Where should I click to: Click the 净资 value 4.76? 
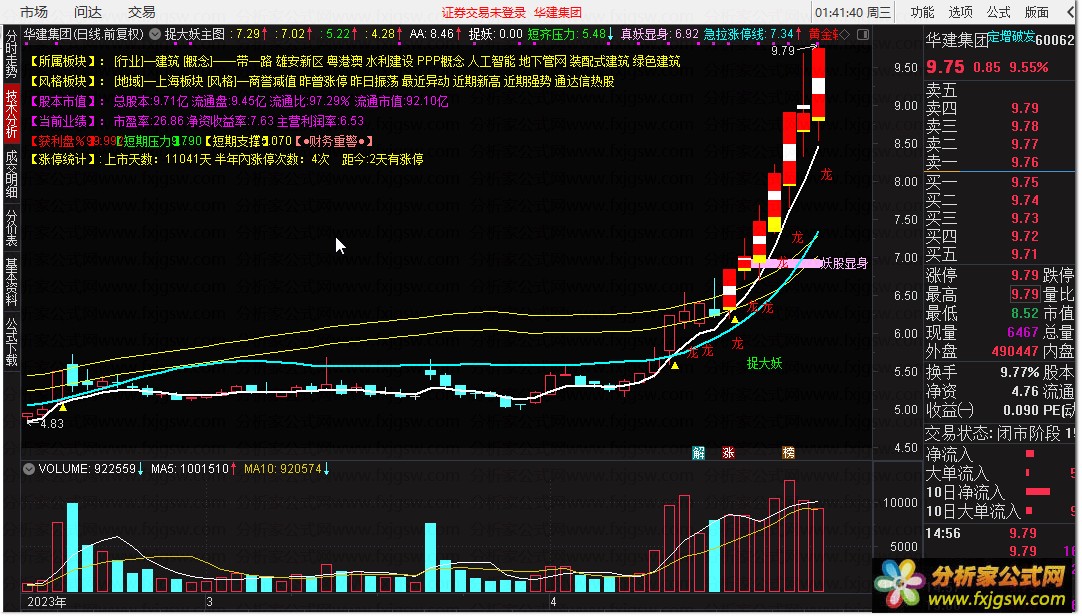click(1025, 391)
